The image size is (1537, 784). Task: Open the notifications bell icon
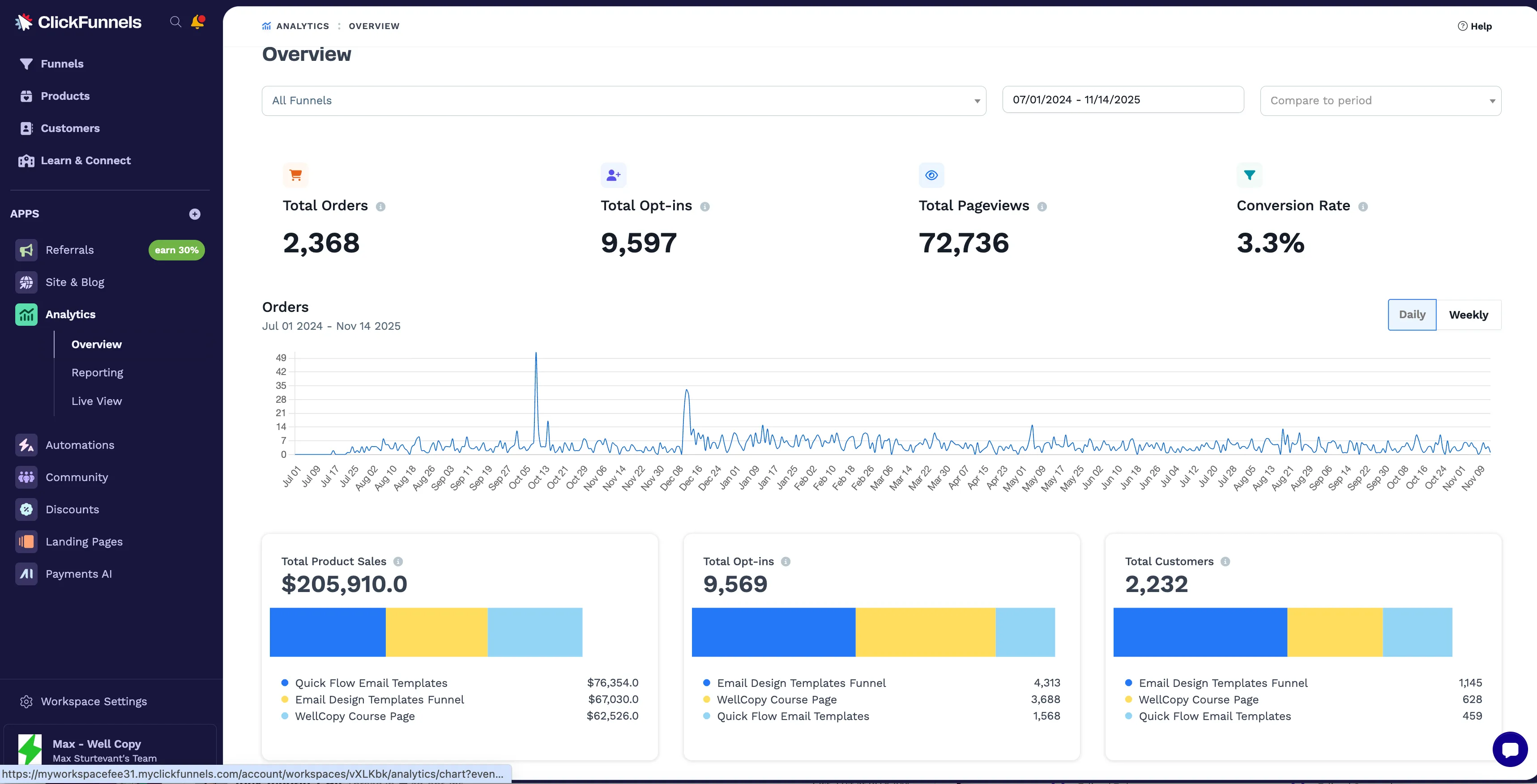[197, 22]
